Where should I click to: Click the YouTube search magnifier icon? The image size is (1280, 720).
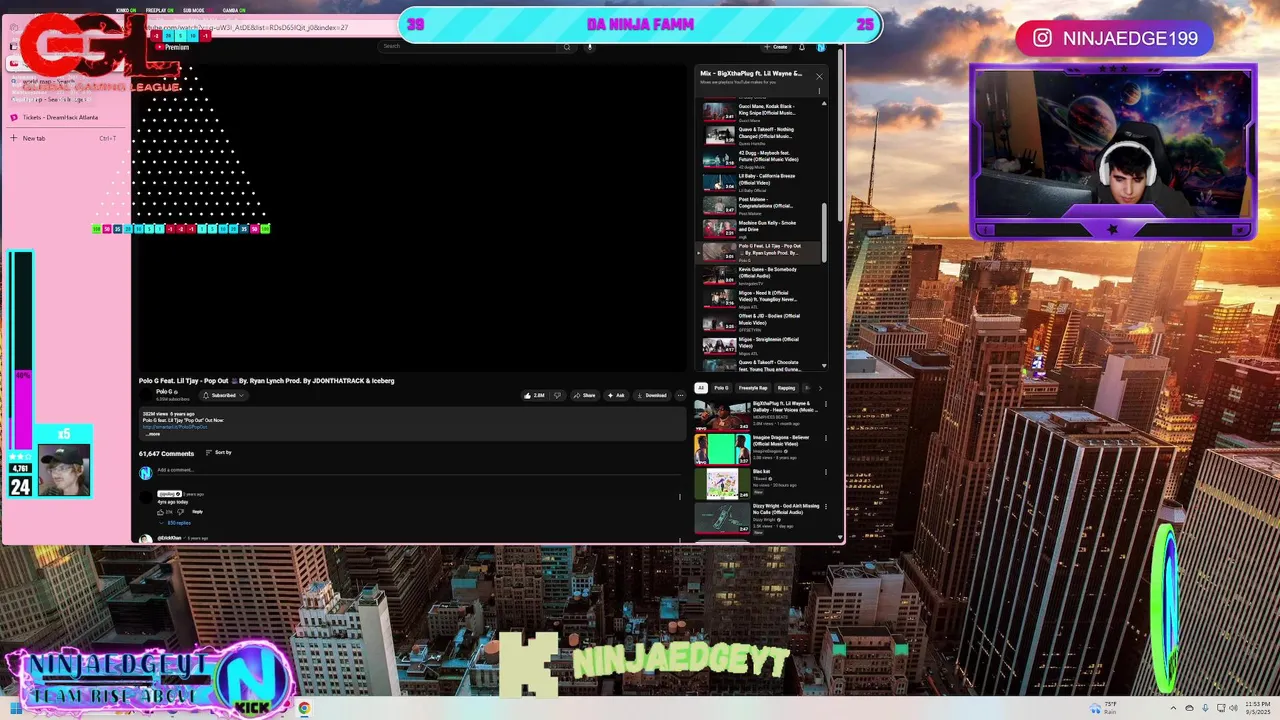(x=567, y=46)
